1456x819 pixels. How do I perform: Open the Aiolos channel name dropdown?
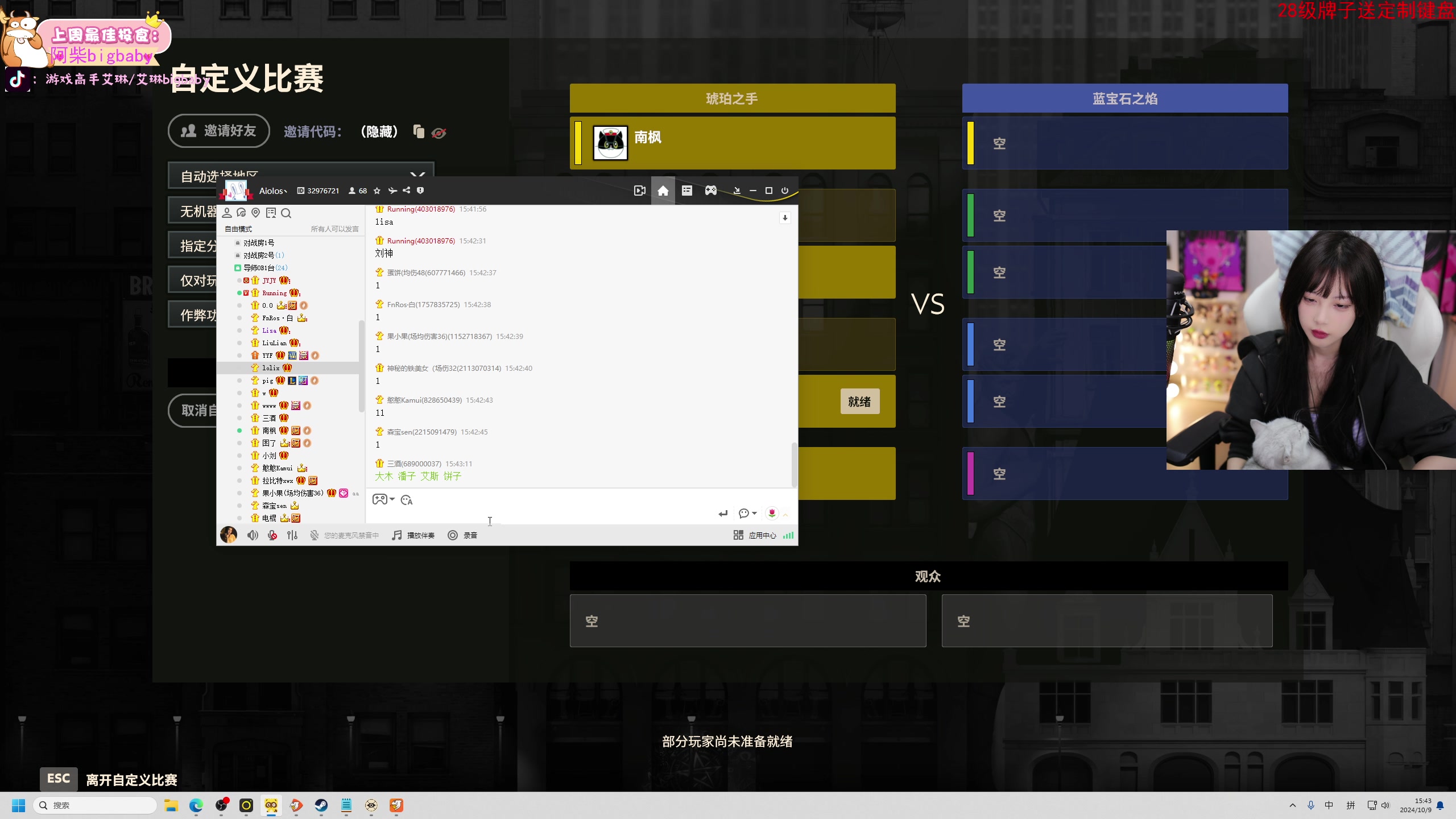tap(273, 191)
